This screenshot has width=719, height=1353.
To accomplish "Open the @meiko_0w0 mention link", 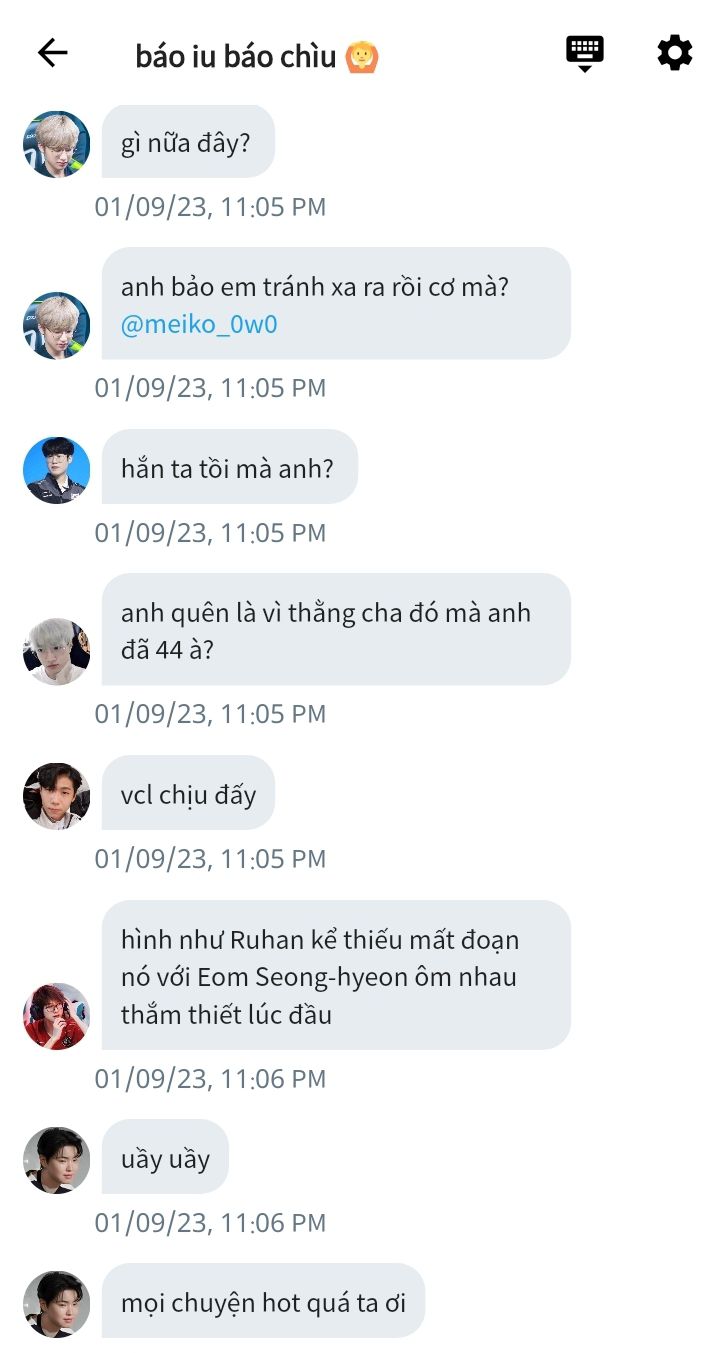I will pyautogui.click(x=199, y=325).
